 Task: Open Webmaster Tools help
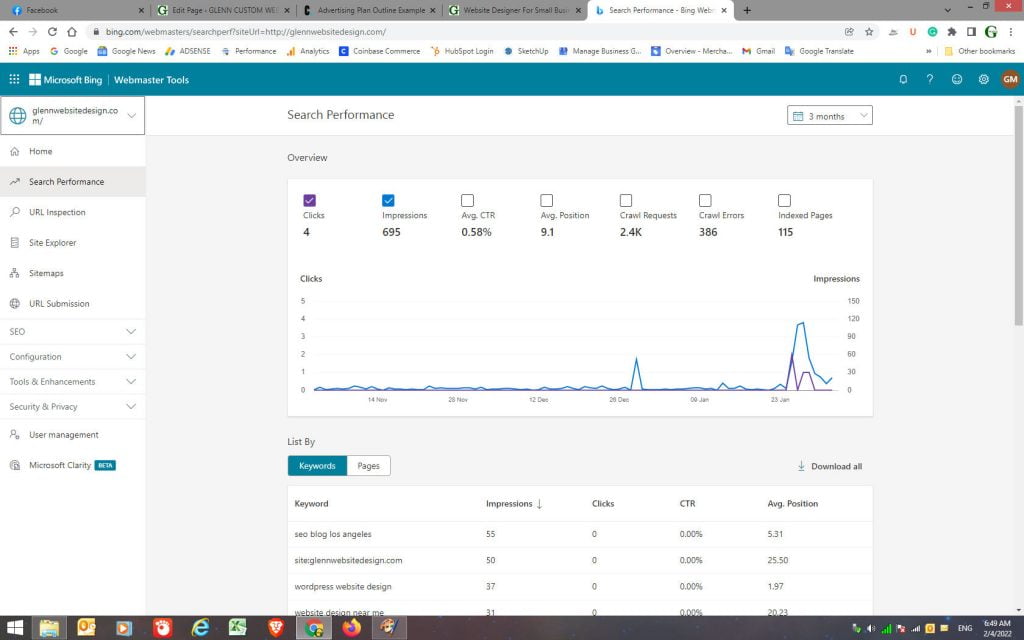pyautogui.click(x=929, y=79)
